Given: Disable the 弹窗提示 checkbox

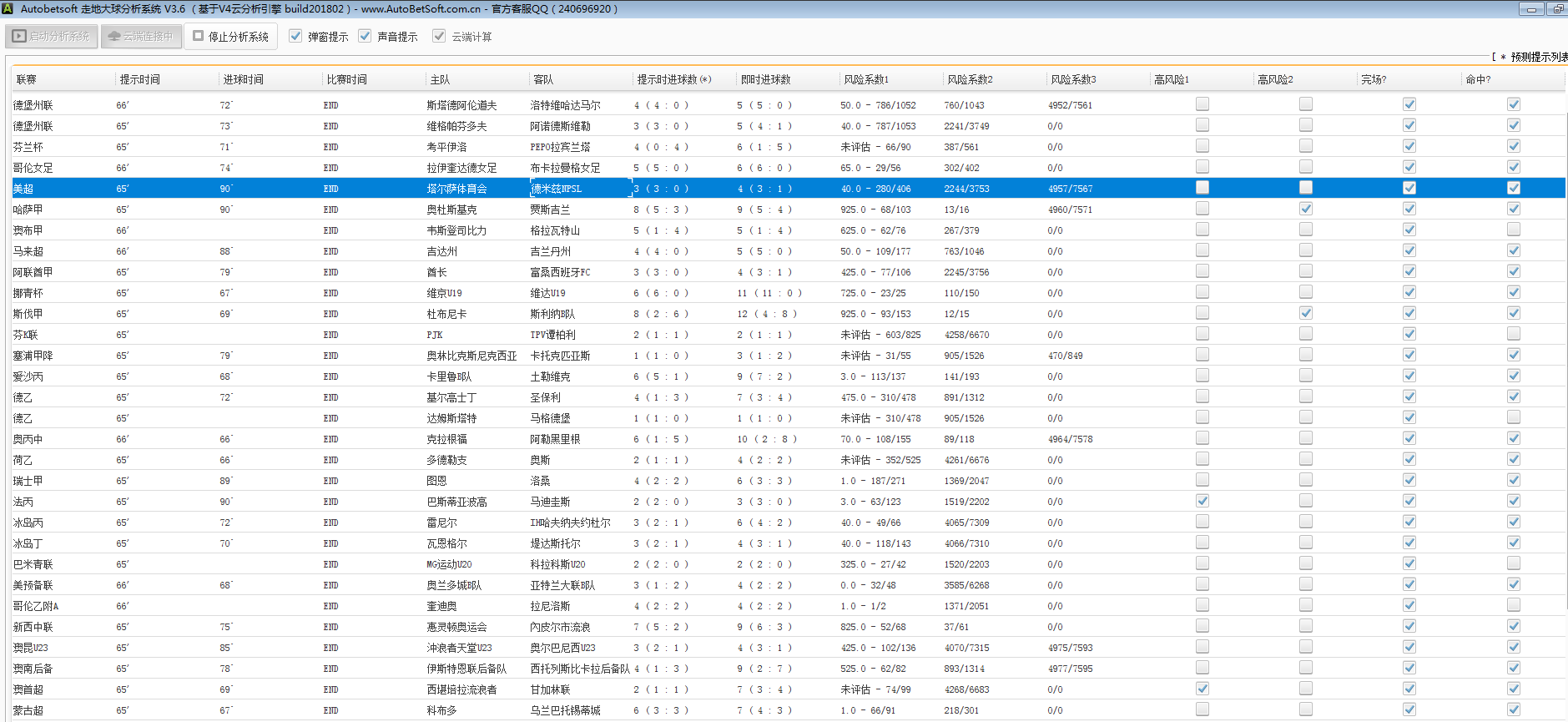Looking at the screenshot, I should point(295,36).
